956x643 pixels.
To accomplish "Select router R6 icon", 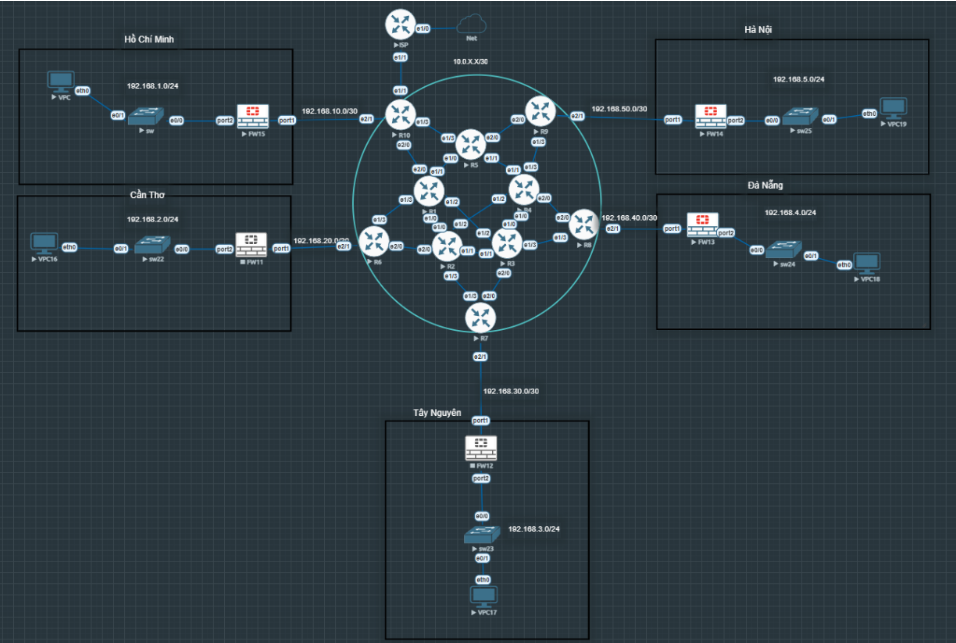I will pos(375,241).
